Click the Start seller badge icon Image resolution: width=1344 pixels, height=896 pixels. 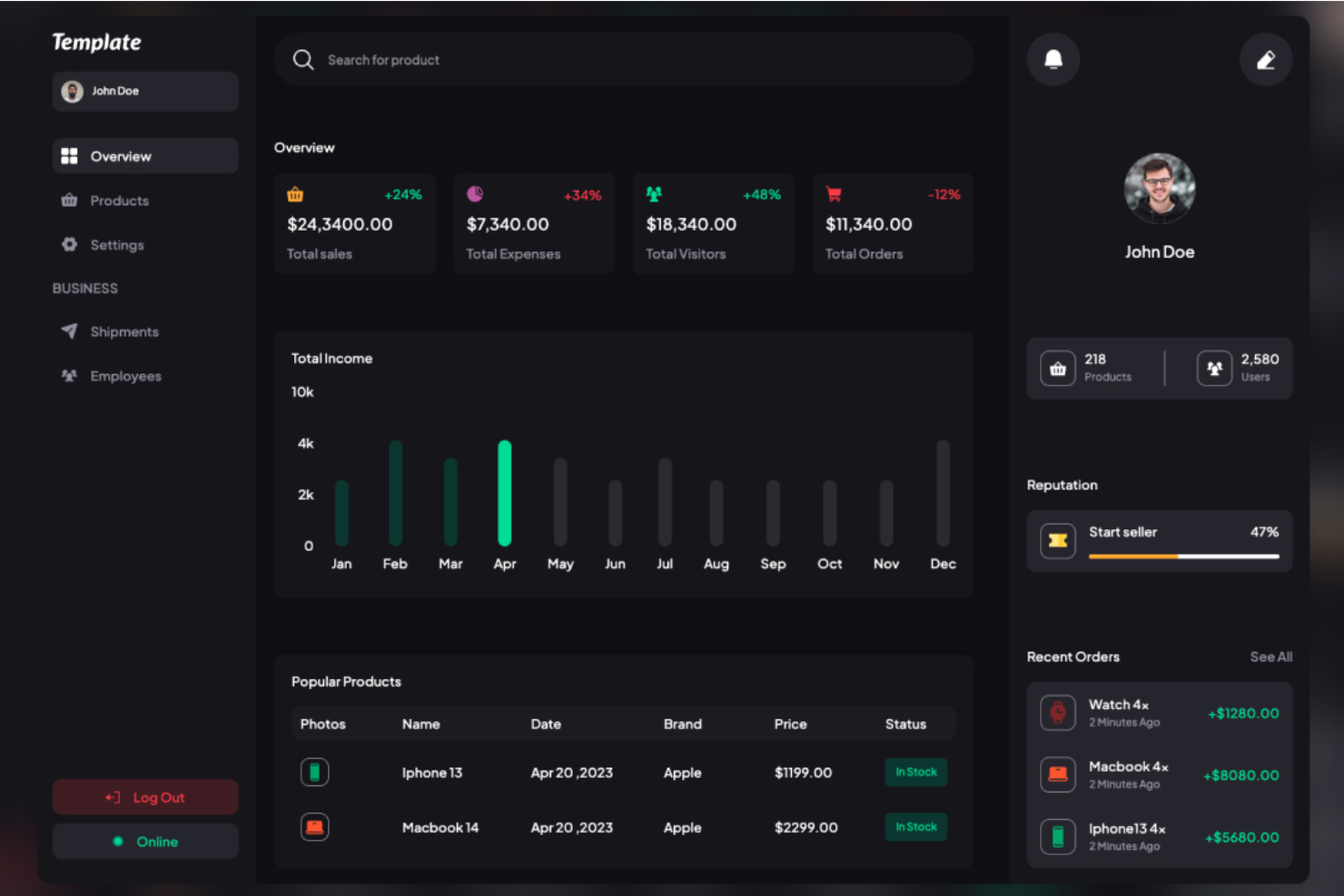(x=1057, y=540)
